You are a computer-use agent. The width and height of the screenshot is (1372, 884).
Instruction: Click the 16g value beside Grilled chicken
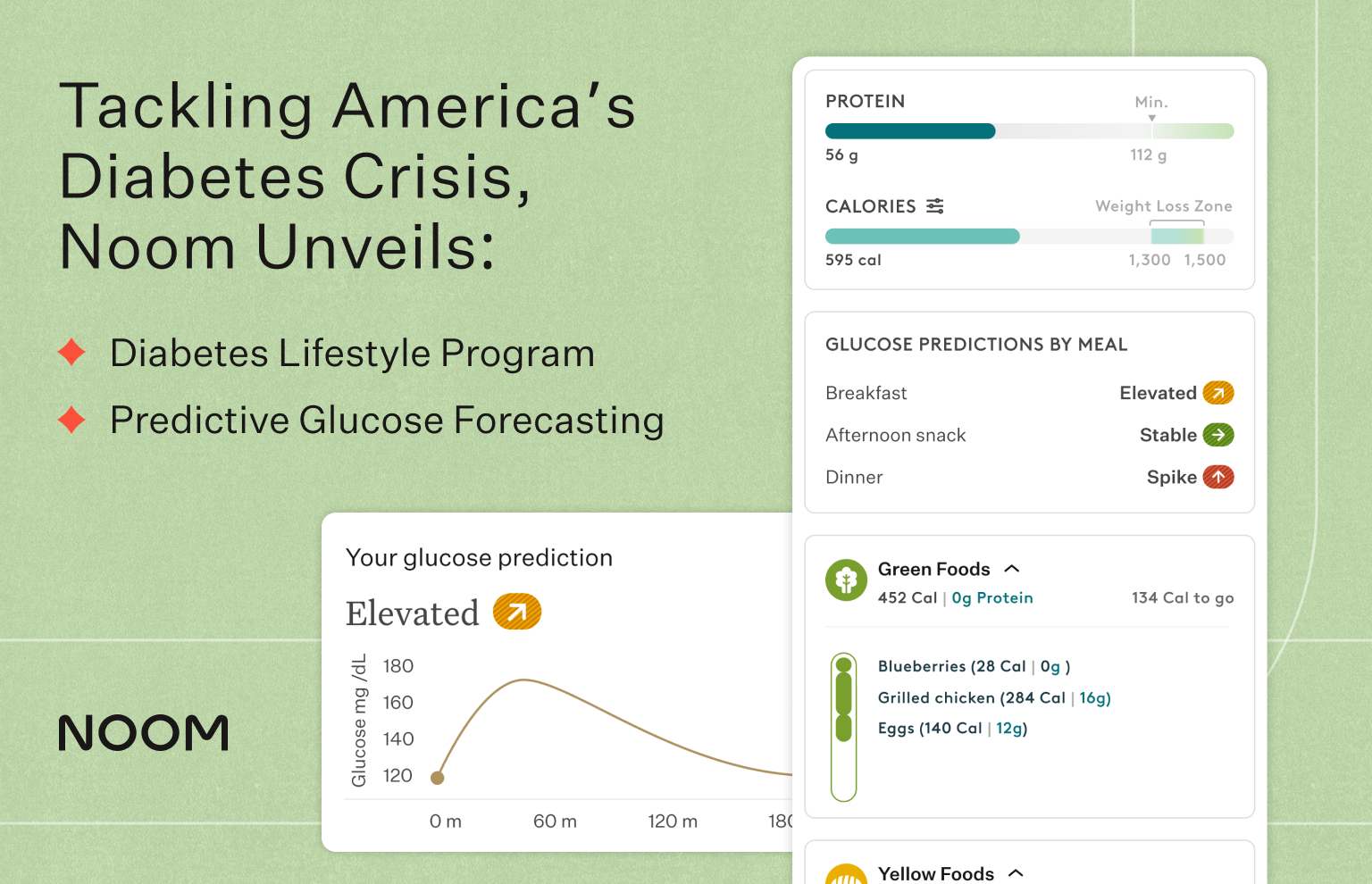pos(1093,697)
